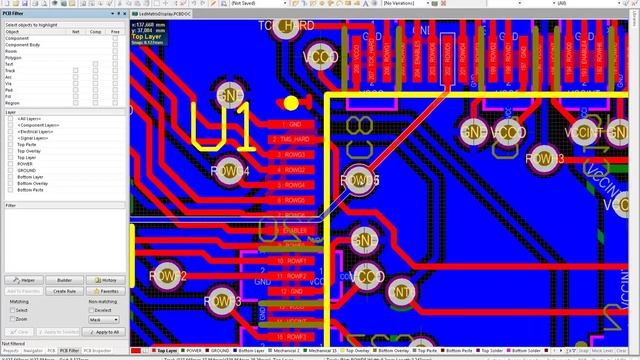Image resolution: width=640 pixels, height=360 pixels.
Task: Tick the <Signal Layers> checkbox
Action: tap(10, 138)
